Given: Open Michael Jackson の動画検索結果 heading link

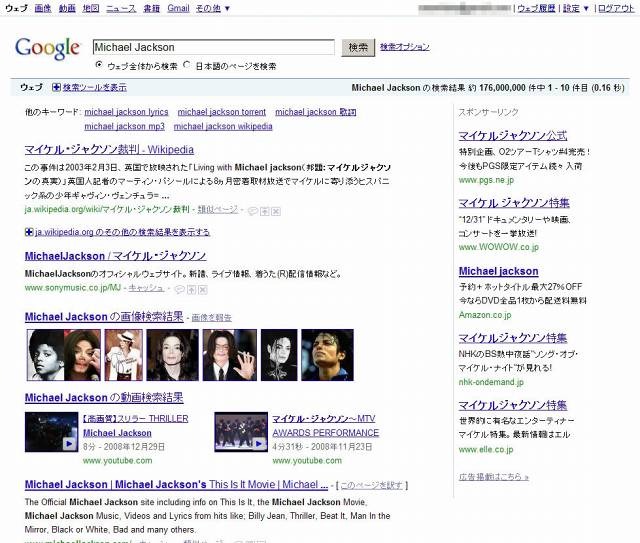Looking at the screenshot, I should [104, 398].
